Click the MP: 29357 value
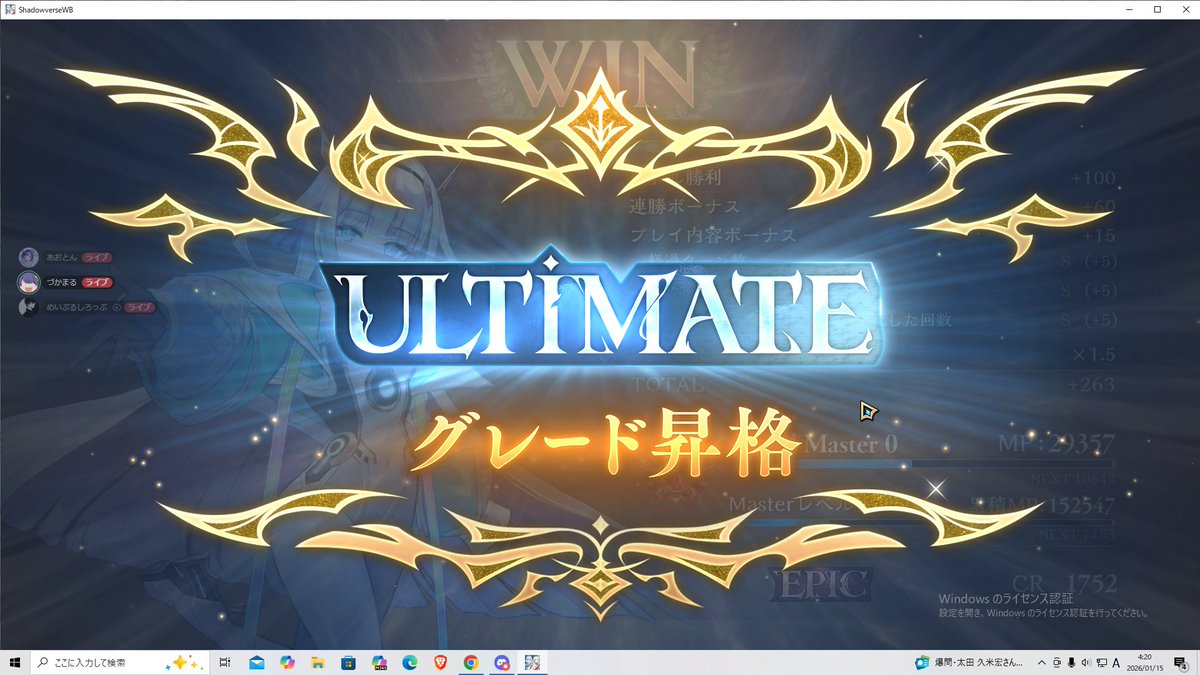 [1056, 443]
